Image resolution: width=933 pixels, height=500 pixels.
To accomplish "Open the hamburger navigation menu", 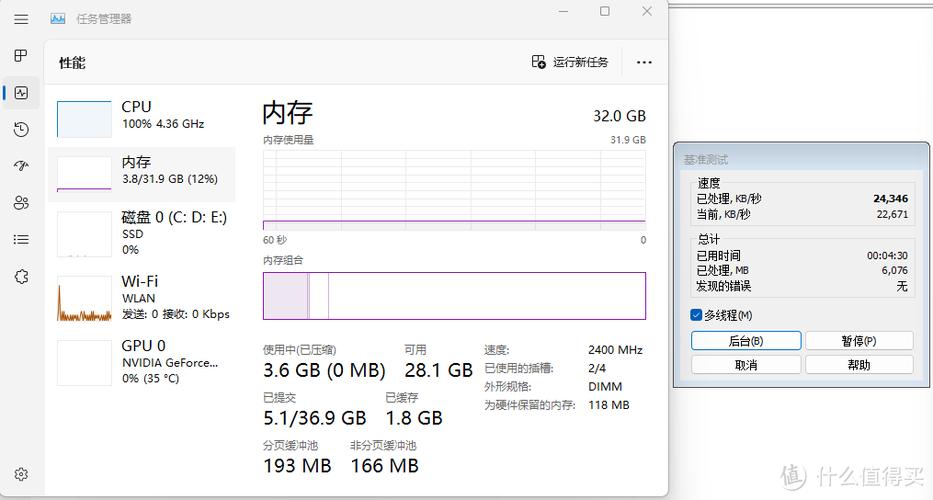I will 21,19.
